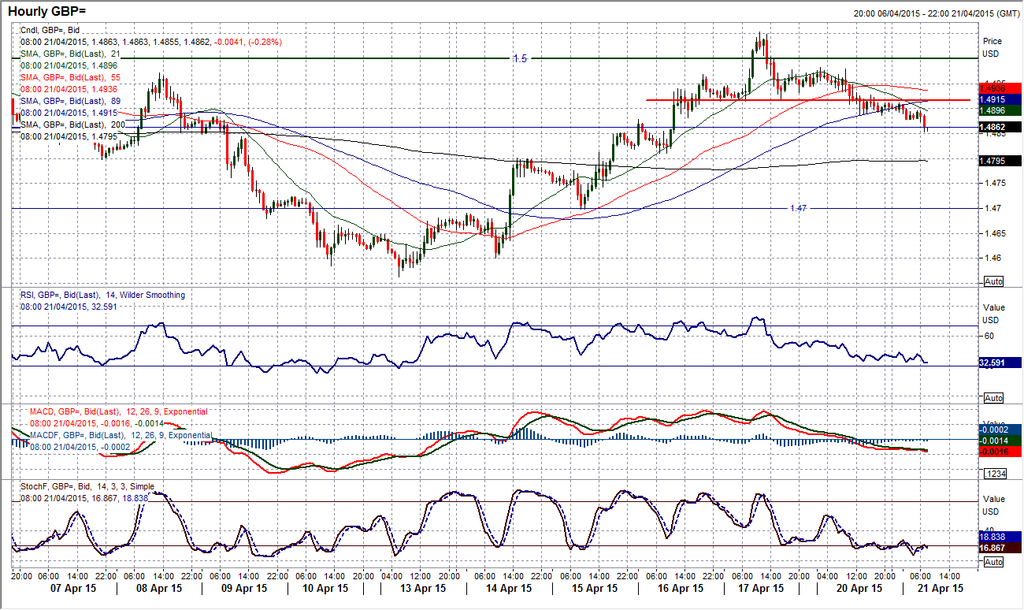
Task: Select the SMA 89 legend label
Action: click(x=71, y=101)
